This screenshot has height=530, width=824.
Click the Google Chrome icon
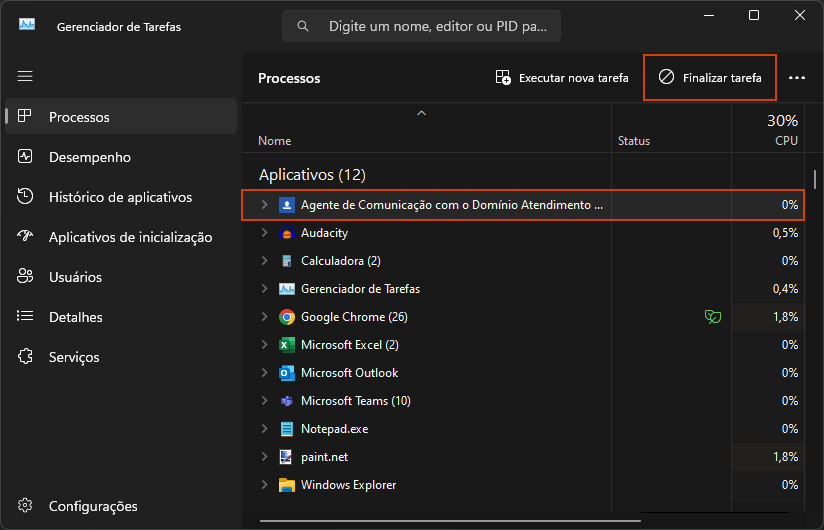click(286, 317)
